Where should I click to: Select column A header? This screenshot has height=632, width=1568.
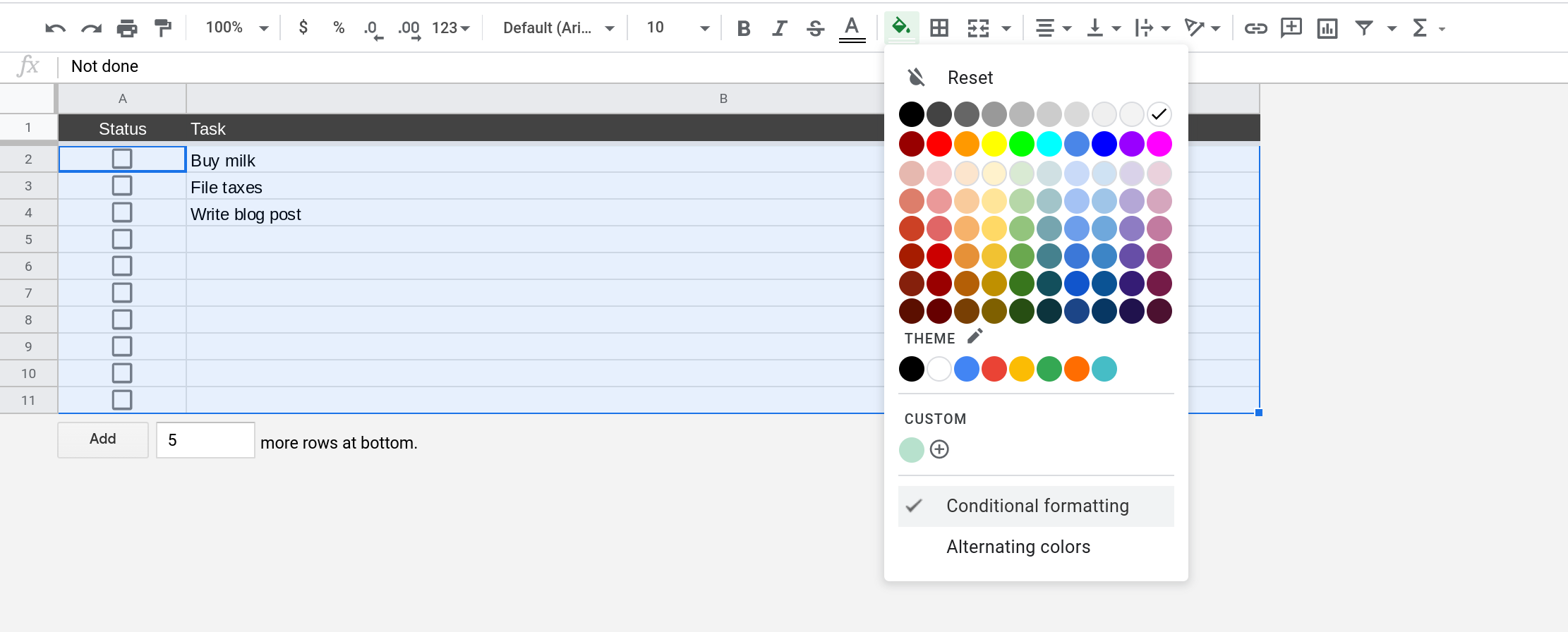click(x=123, y=99)
